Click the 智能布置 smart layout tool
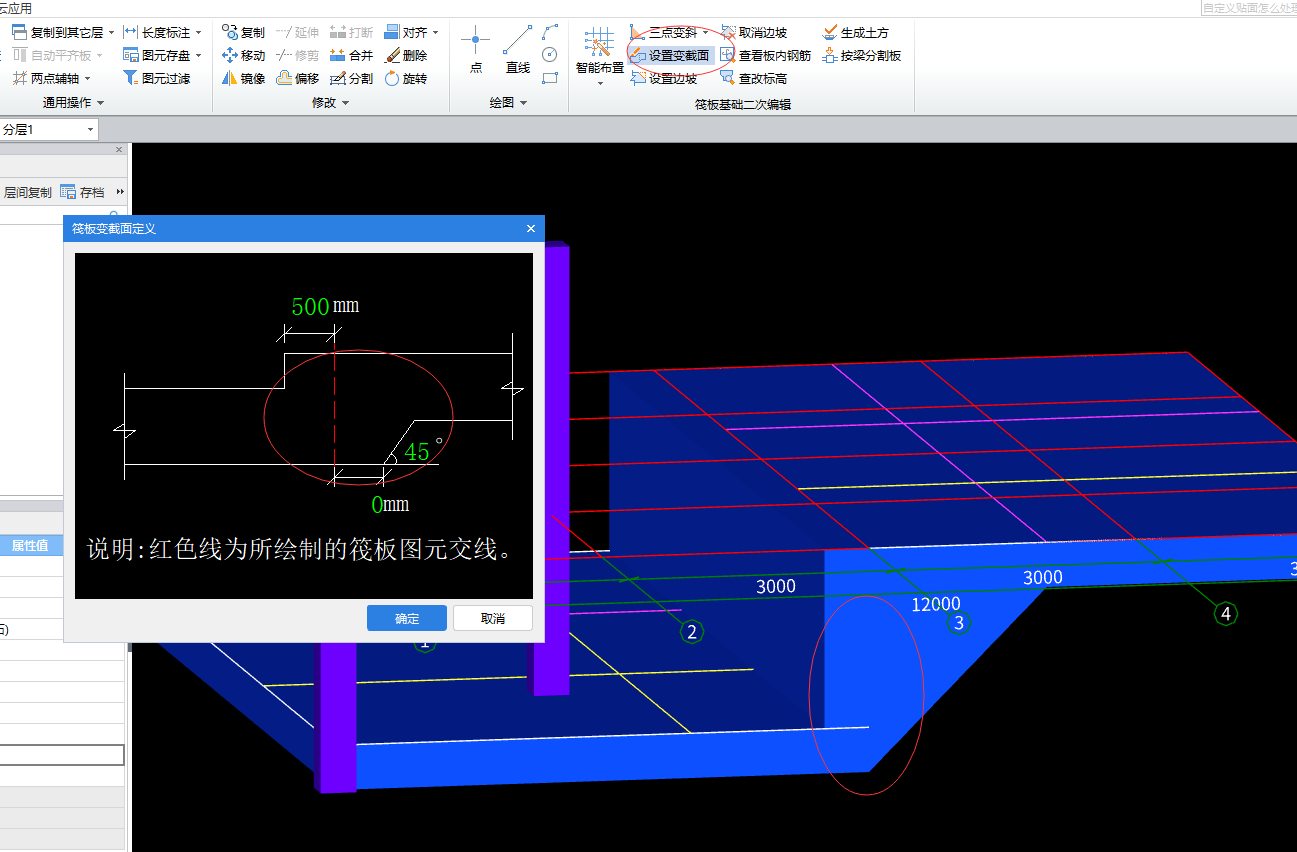 tap(599, 50)
